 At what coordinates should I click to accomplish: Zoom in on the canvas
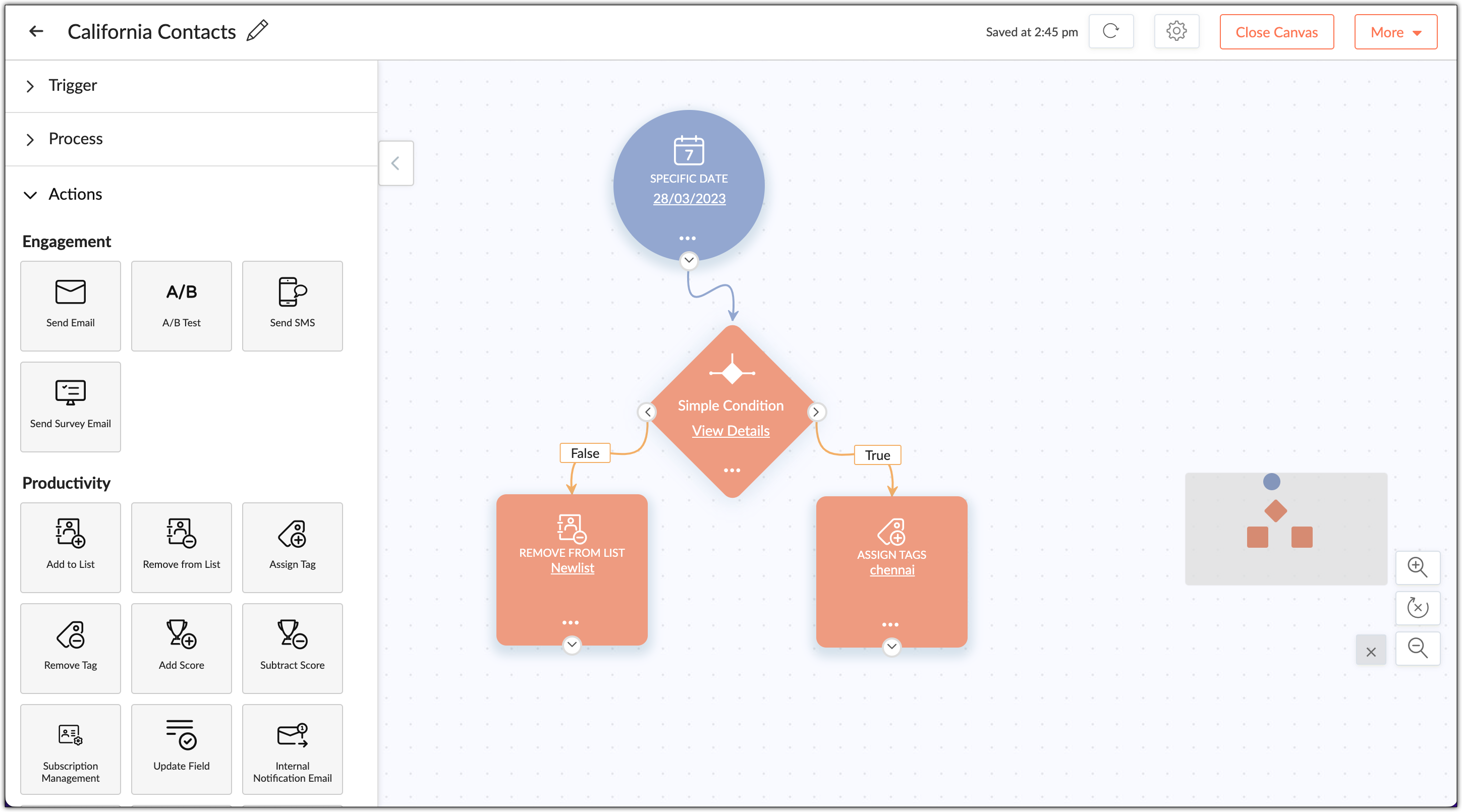(x=1417, y=567)
